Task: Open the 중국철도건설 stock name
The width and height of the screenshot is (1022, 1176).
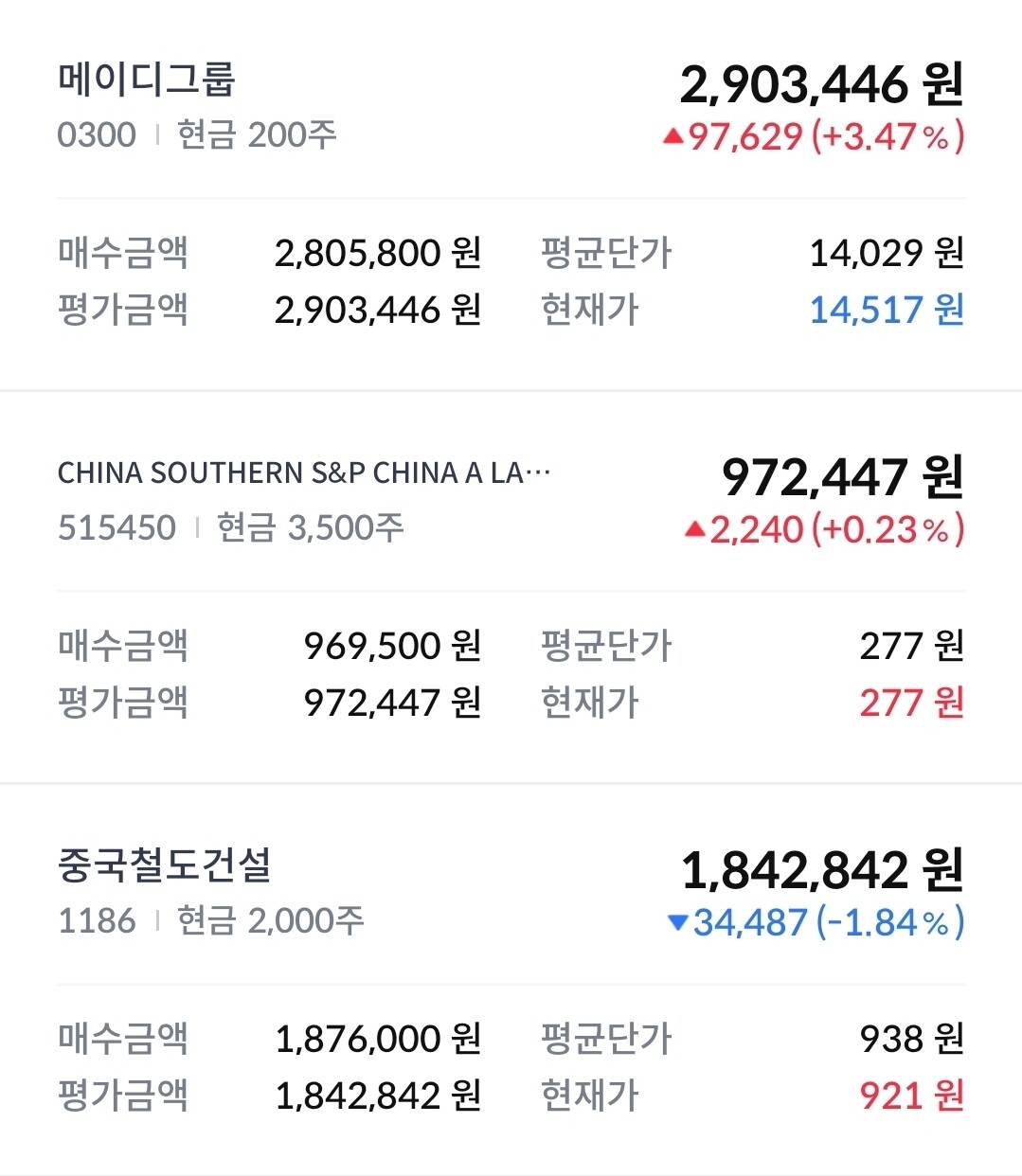Action: click(x=165, y=865)
